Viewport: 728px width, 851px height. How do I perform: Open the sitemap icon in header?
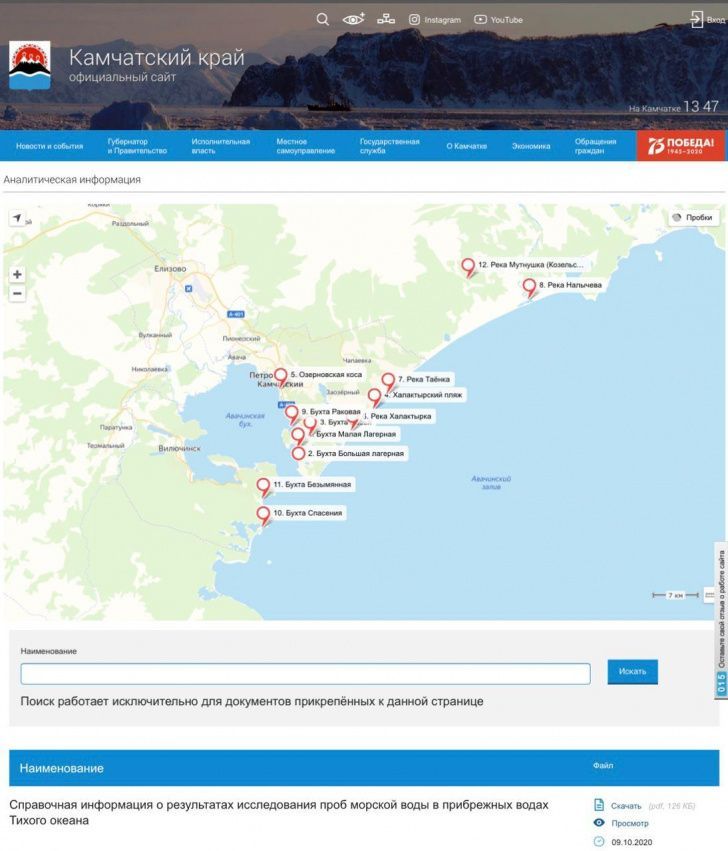(x=386, y=19)
